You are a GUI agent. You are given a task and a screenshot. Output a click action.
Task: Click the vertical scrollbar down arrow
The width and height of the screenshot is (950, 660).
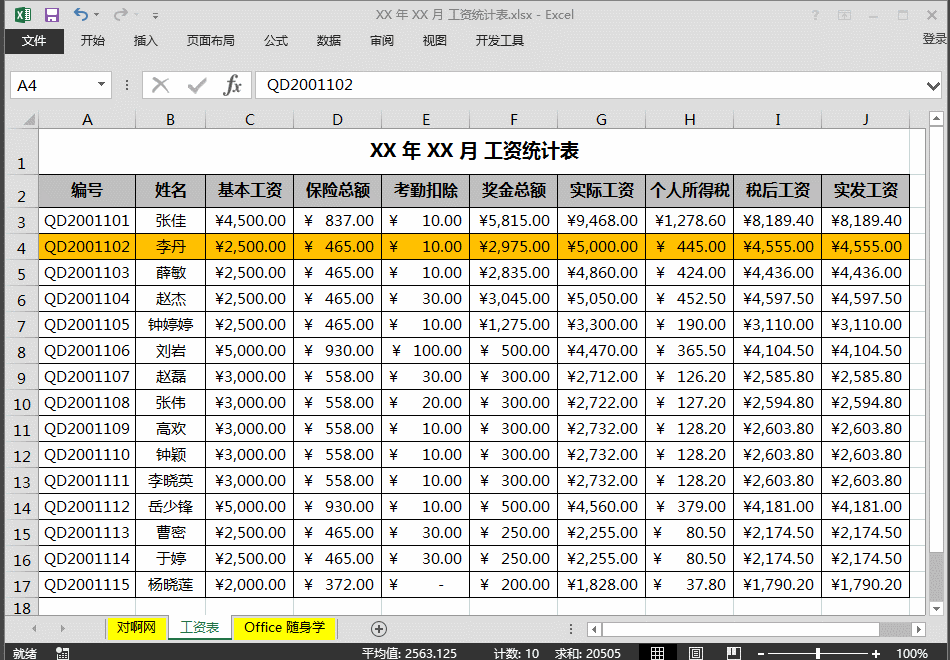point(936,608)
